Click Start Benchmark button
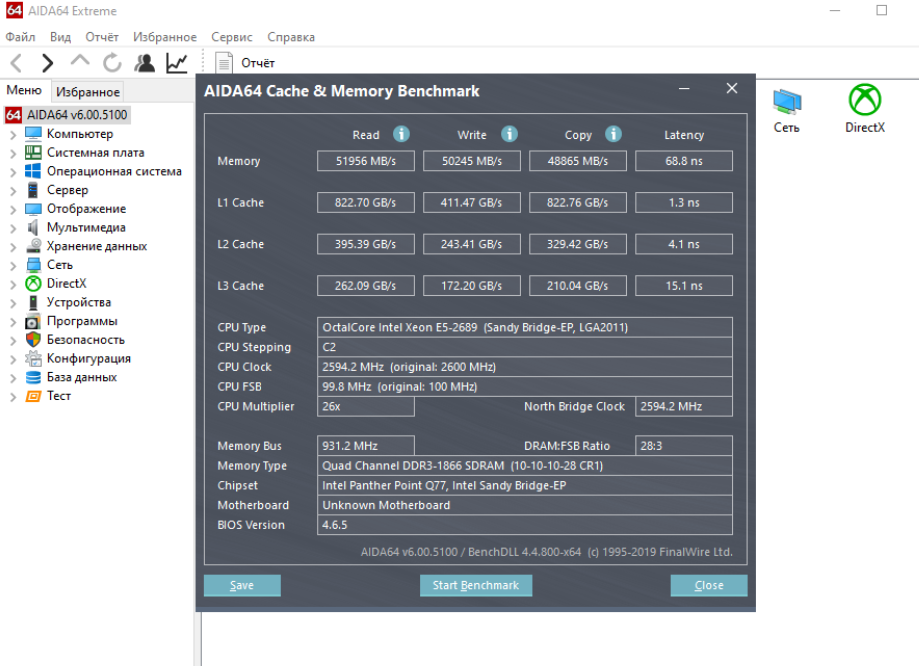 pos(476,585)
